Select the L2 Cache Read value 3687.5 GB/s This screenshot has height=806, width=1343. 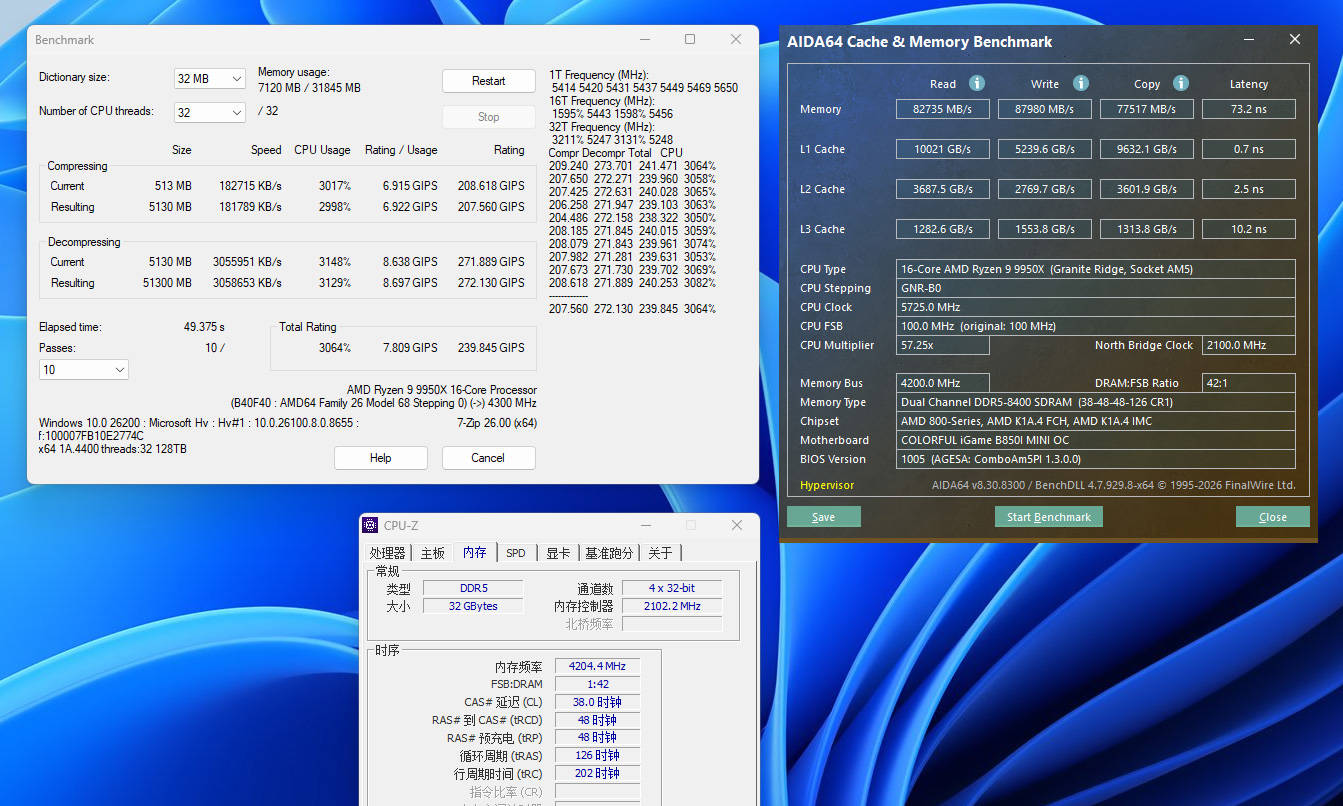[x=943, y=189]
